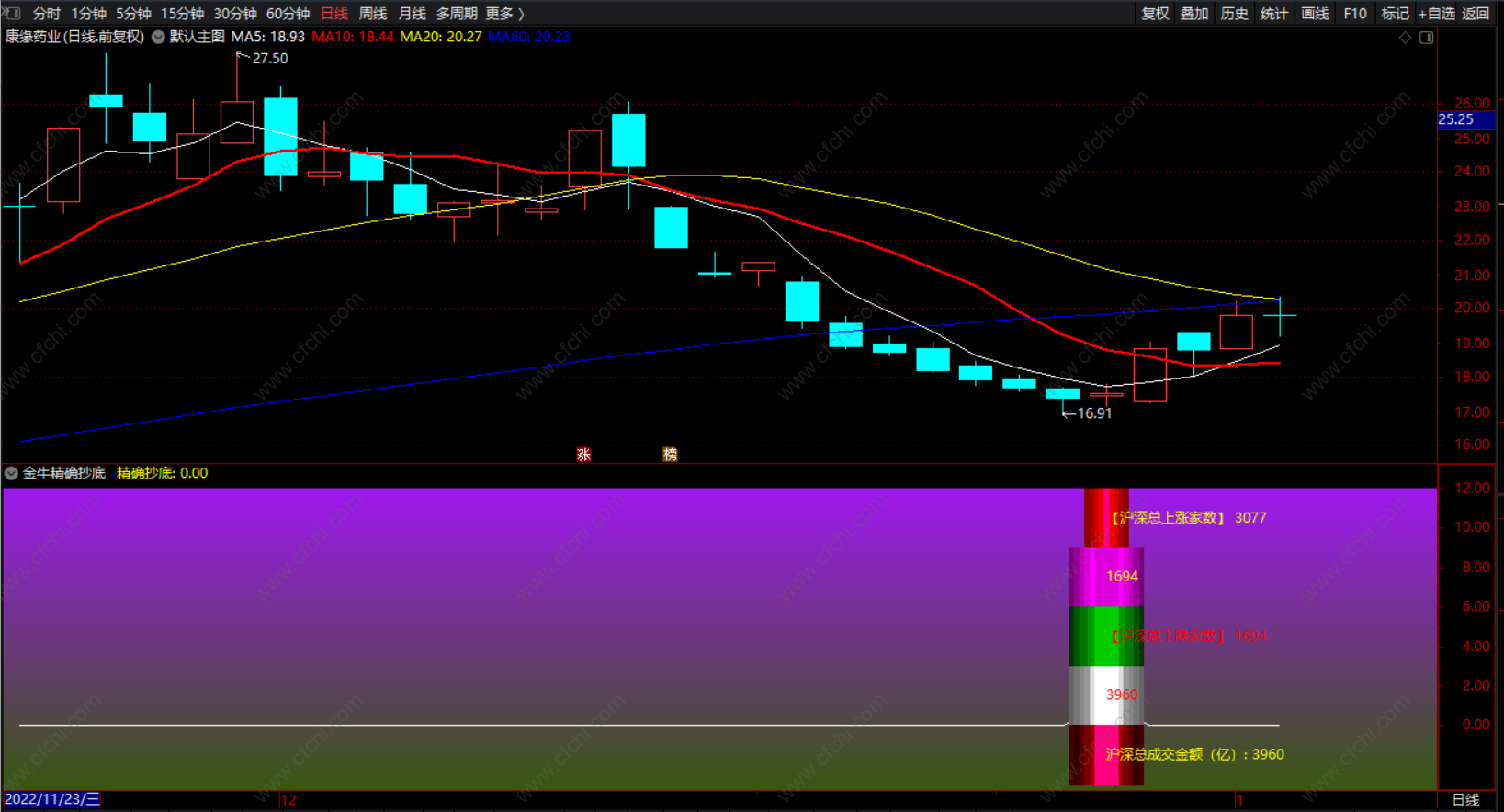Select the 5分钟 timeframe
Screen dimensions: 1504x812
tap(134, 14)
